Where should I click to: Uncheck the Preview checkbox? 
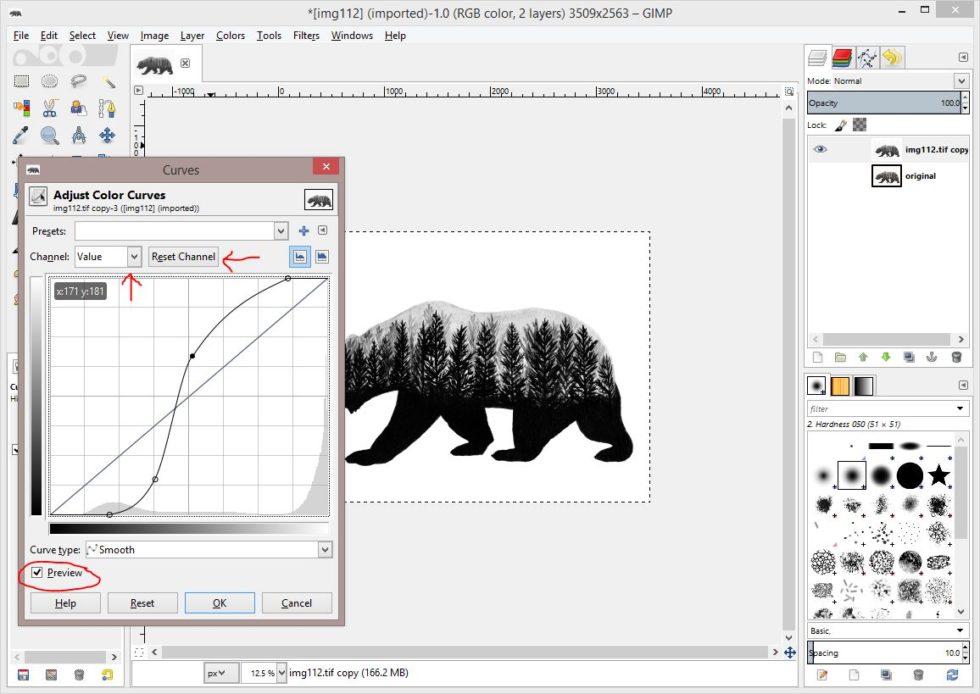pyautogui.click(x=37, y=573)
